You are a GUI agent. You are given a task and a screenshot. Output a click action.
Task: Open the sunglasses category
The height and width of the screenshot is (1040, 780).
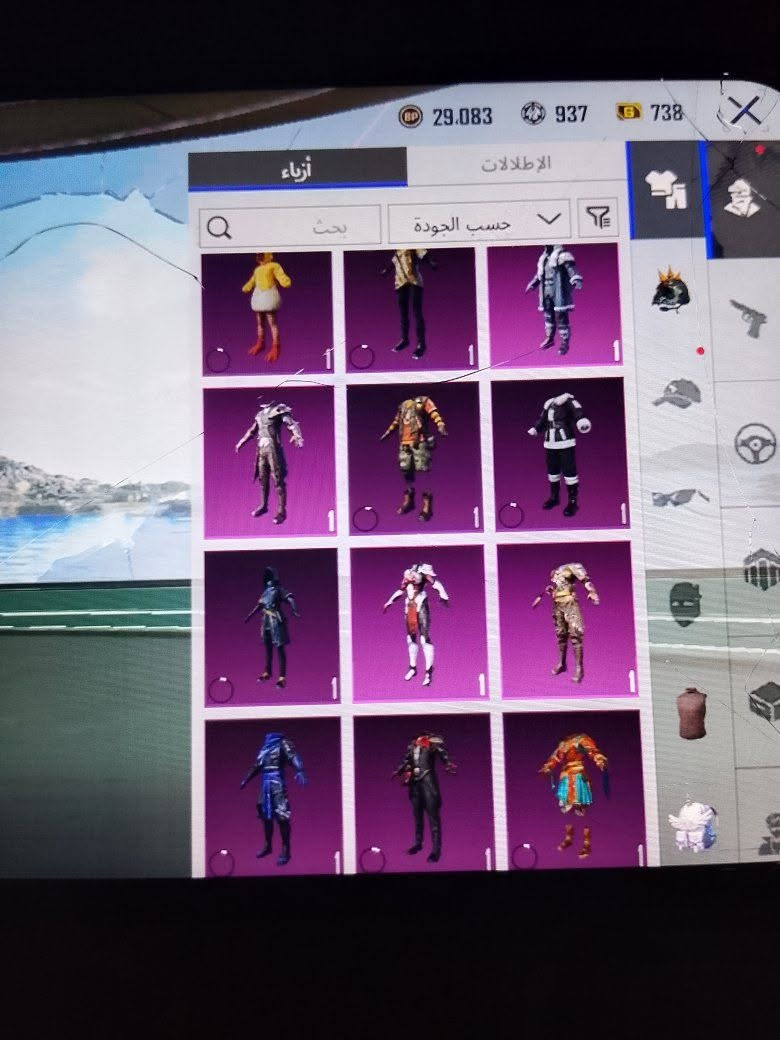pyautogui.click(x=680, y=497)
